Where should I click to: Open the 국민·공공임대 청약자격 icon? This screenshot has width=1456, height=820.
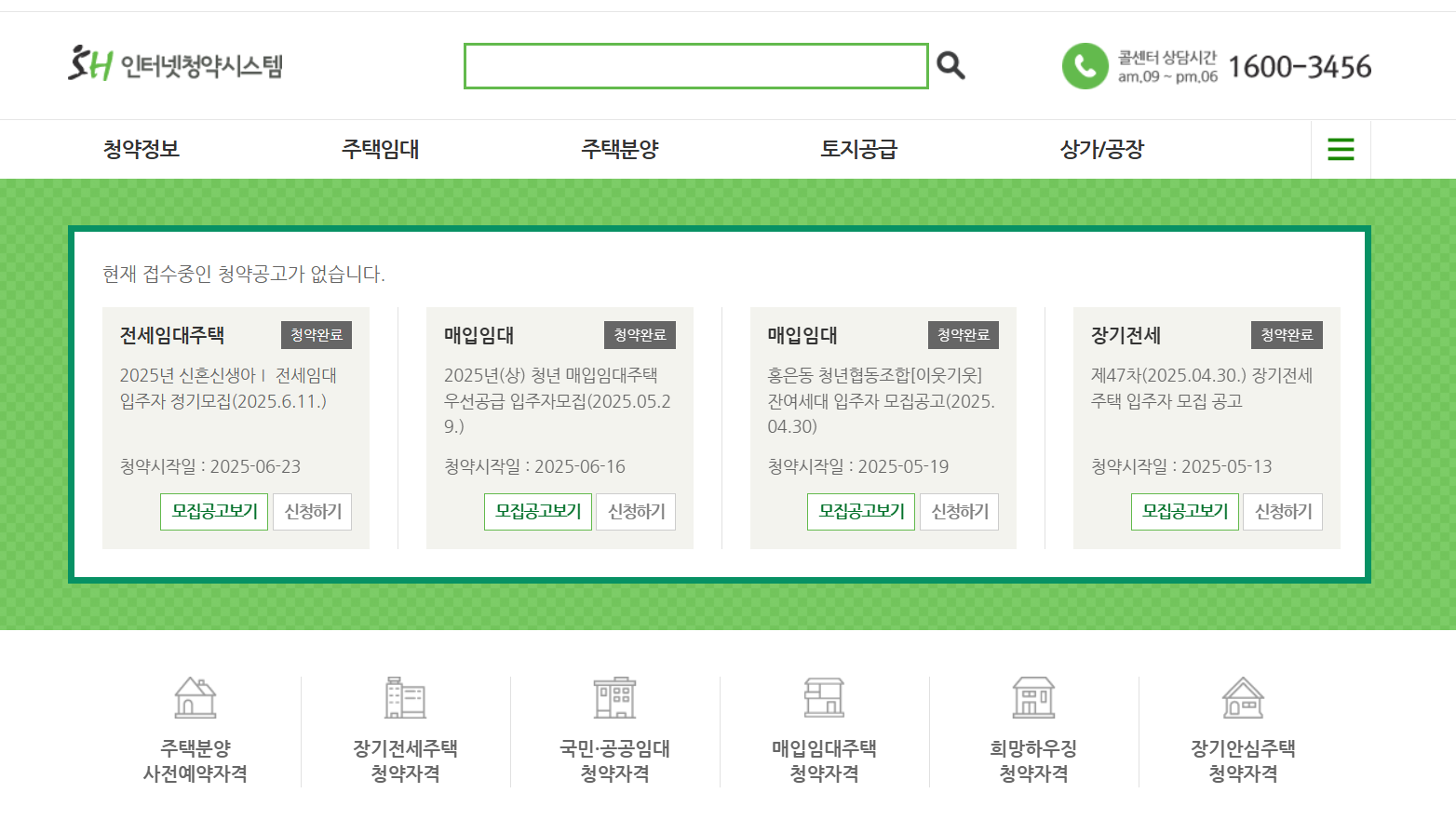614,698
